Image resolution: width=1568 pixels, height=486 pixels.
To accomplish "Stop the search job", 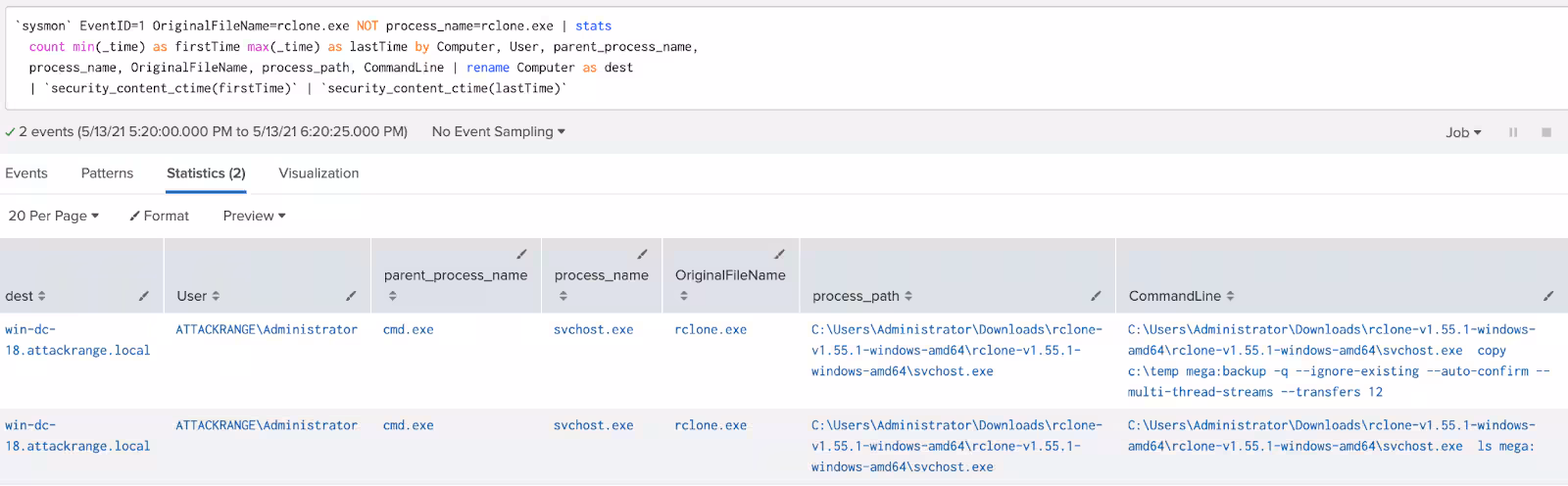I will 1546,132.
